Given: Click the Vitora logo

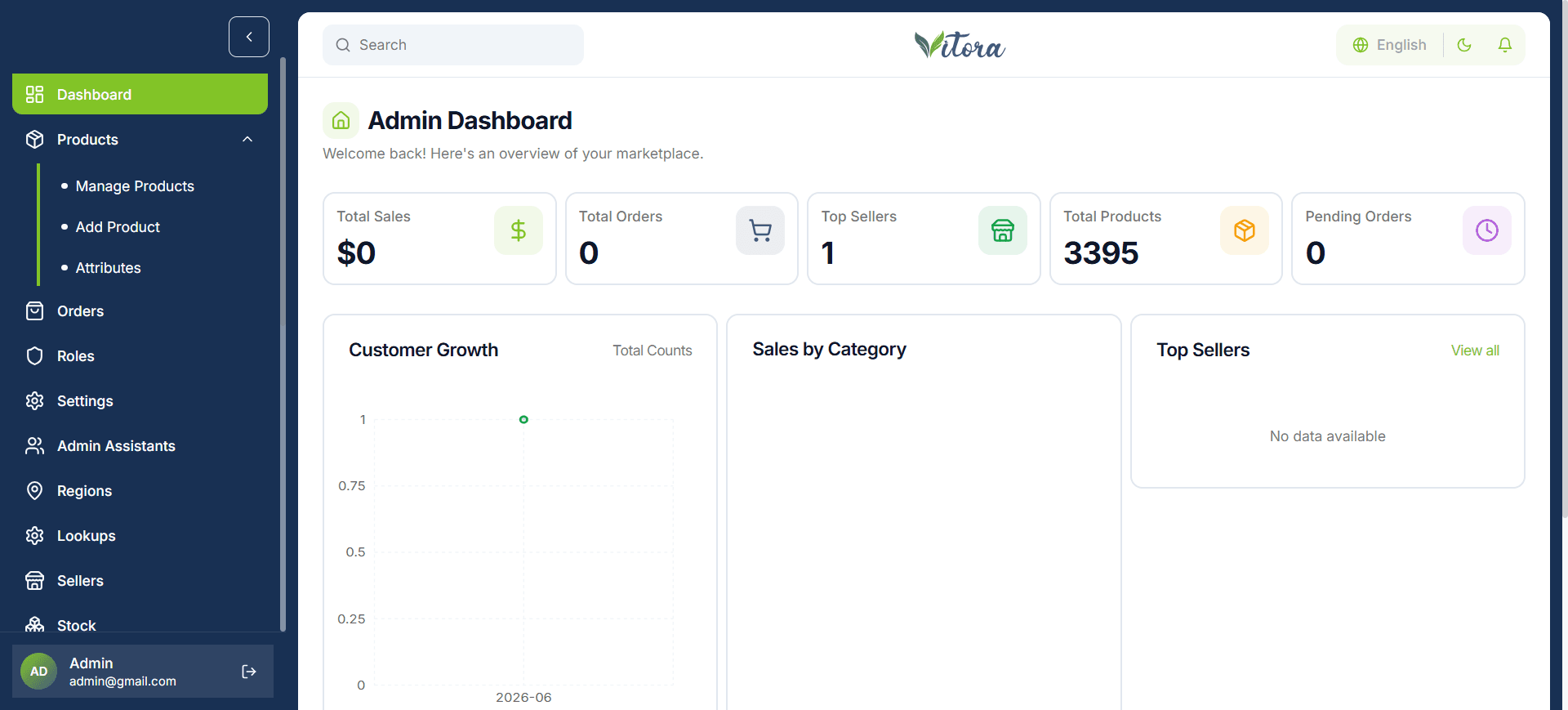Looking at the screenshot, I should tap(960, 45).
